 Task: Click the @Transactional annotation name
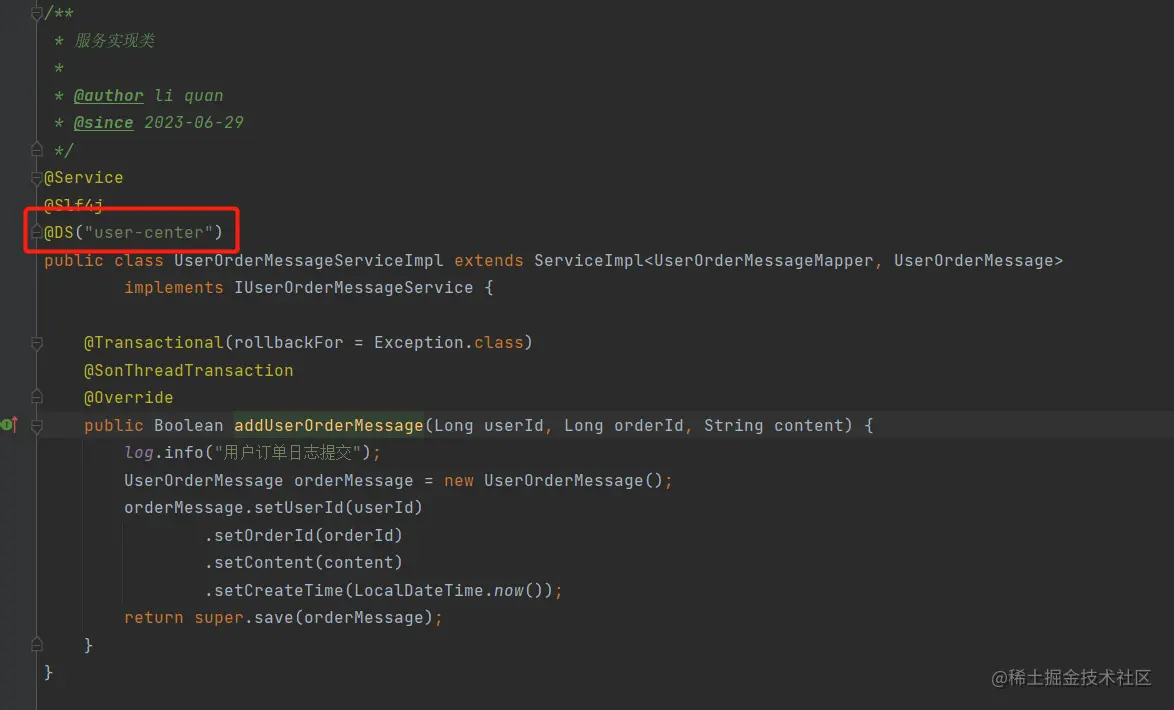pos(153,342)
